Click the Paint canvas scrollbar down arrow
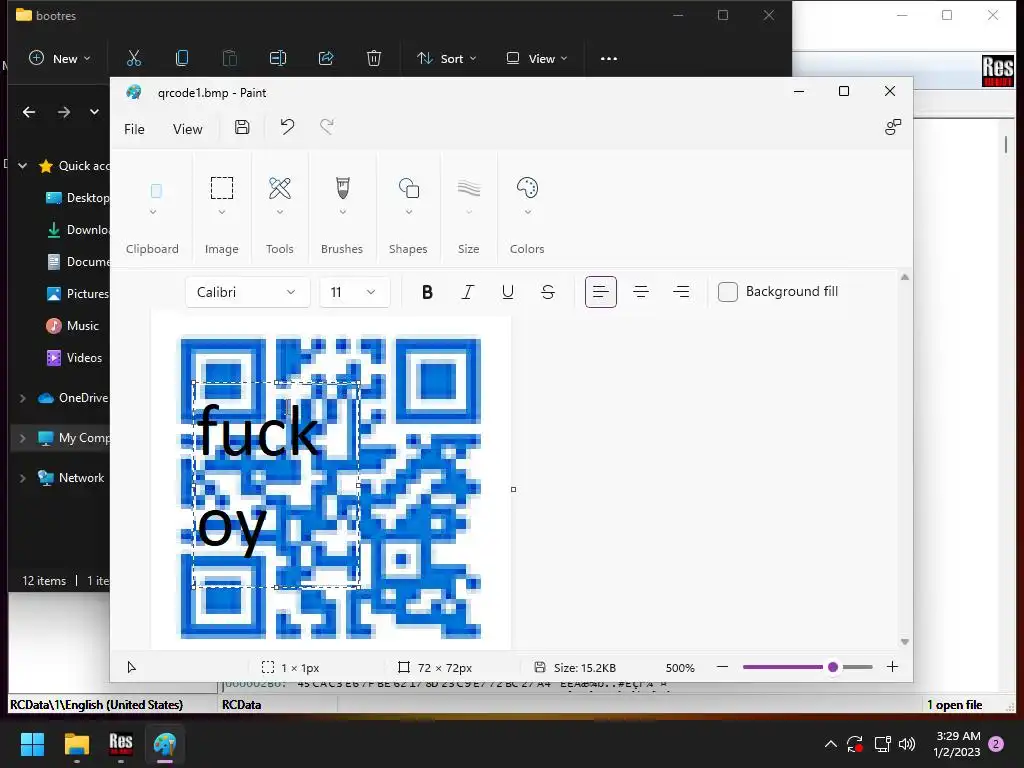This screenshot has height=768, width=1024. tap(904, 642)
